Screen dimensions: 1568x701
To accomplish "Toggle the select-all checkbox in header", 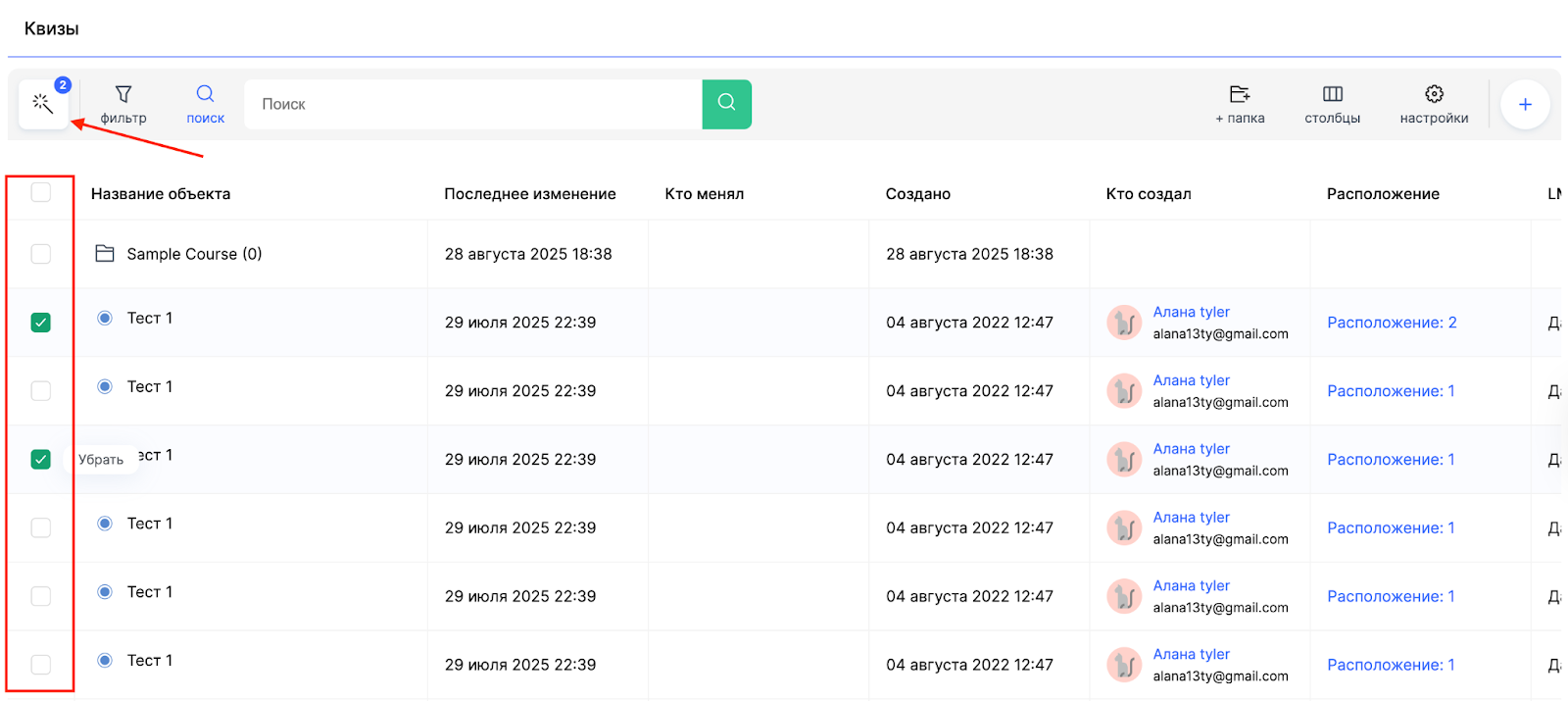I will (41, 192).
